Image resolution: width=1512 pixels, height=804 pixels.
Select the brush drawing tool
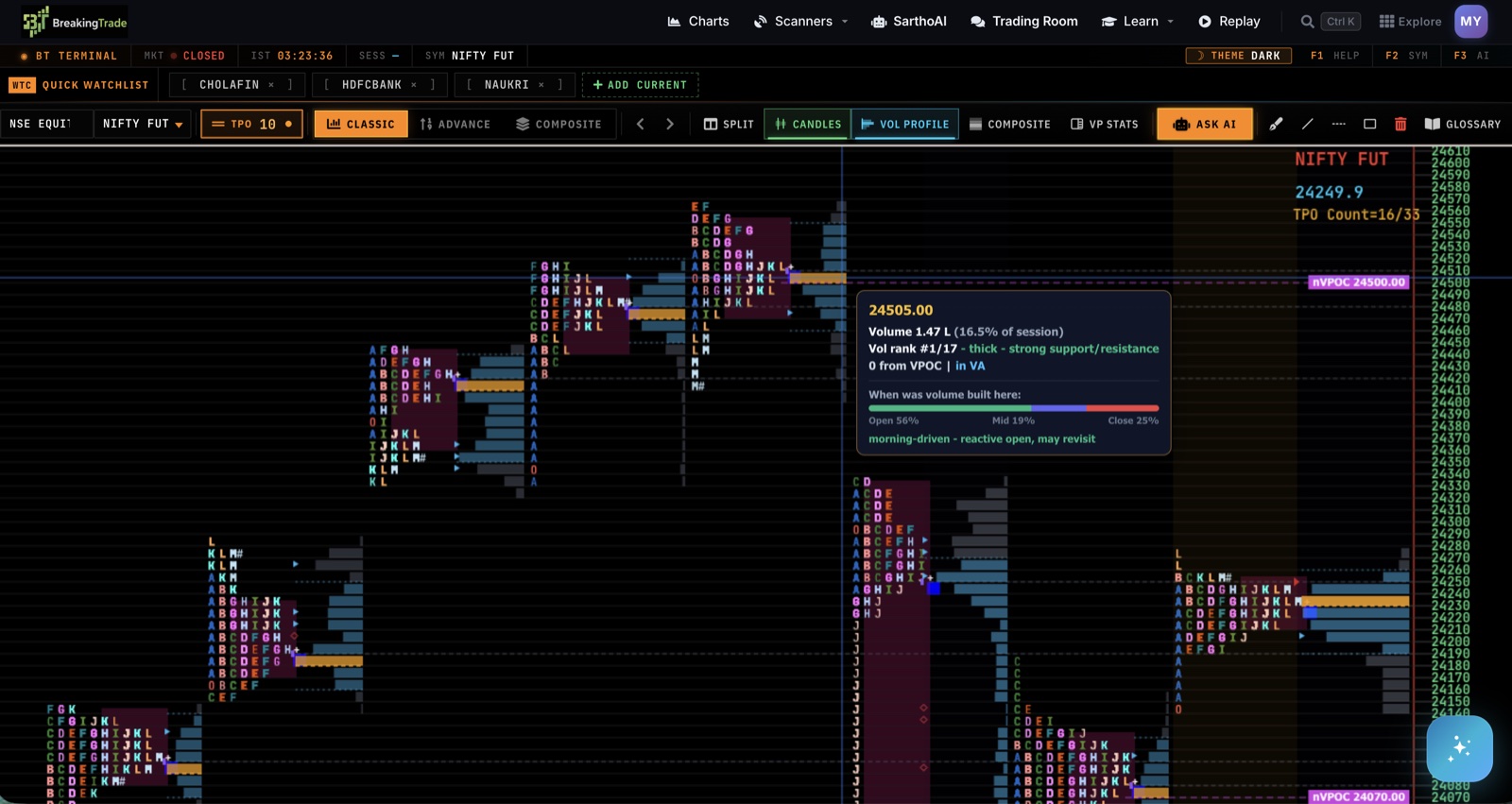pos(1276,124)
